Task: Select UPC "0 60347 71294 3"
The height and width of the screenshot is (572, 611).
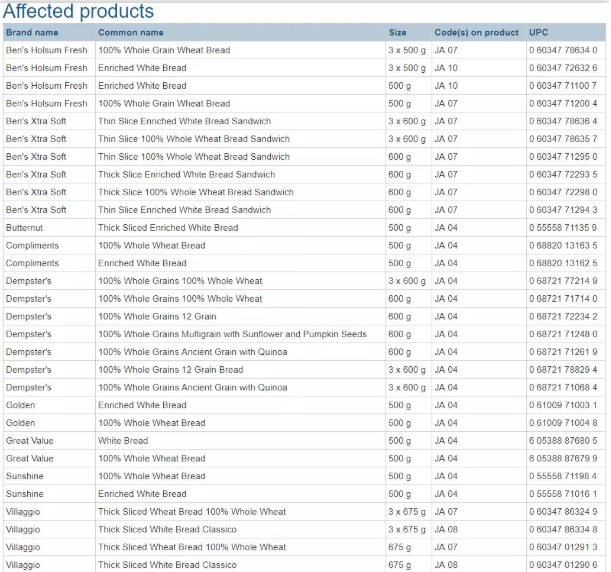Action: (x=563, y=210)
